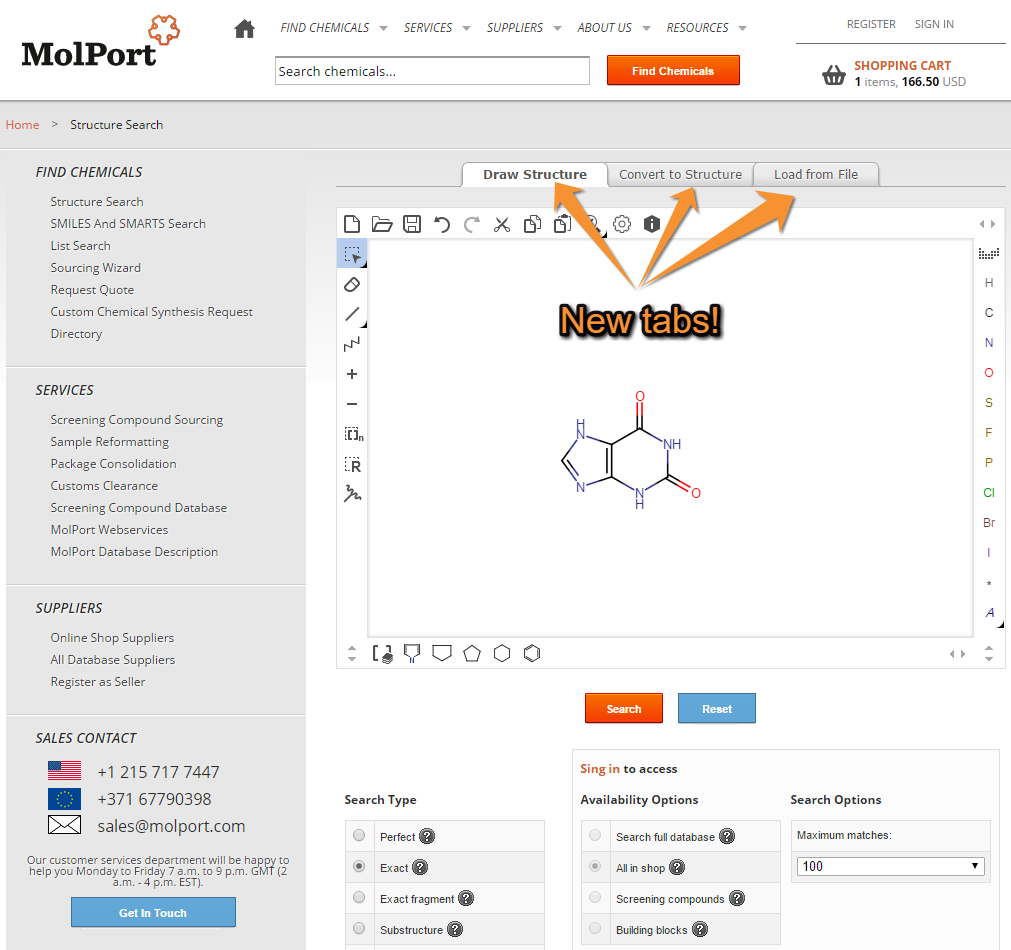Select Exact search type radio
The width and height of the screenshot is (1011, 950).
359,867
